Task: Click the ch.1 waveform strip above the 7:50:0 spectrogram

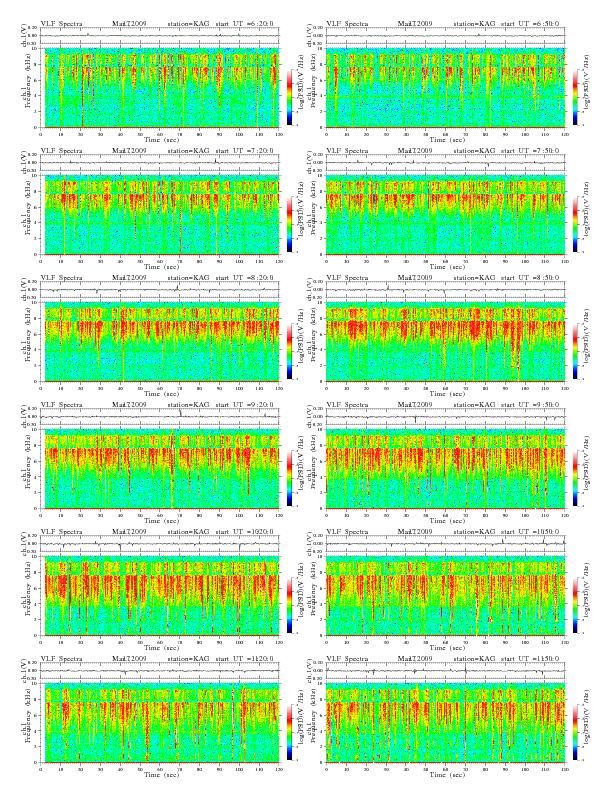Action: (445, 163)
